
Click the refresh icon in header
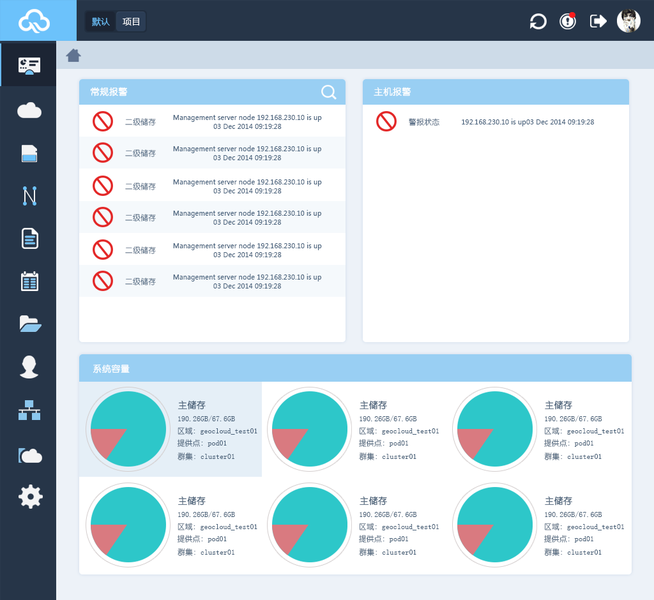[x=538, y=22]
